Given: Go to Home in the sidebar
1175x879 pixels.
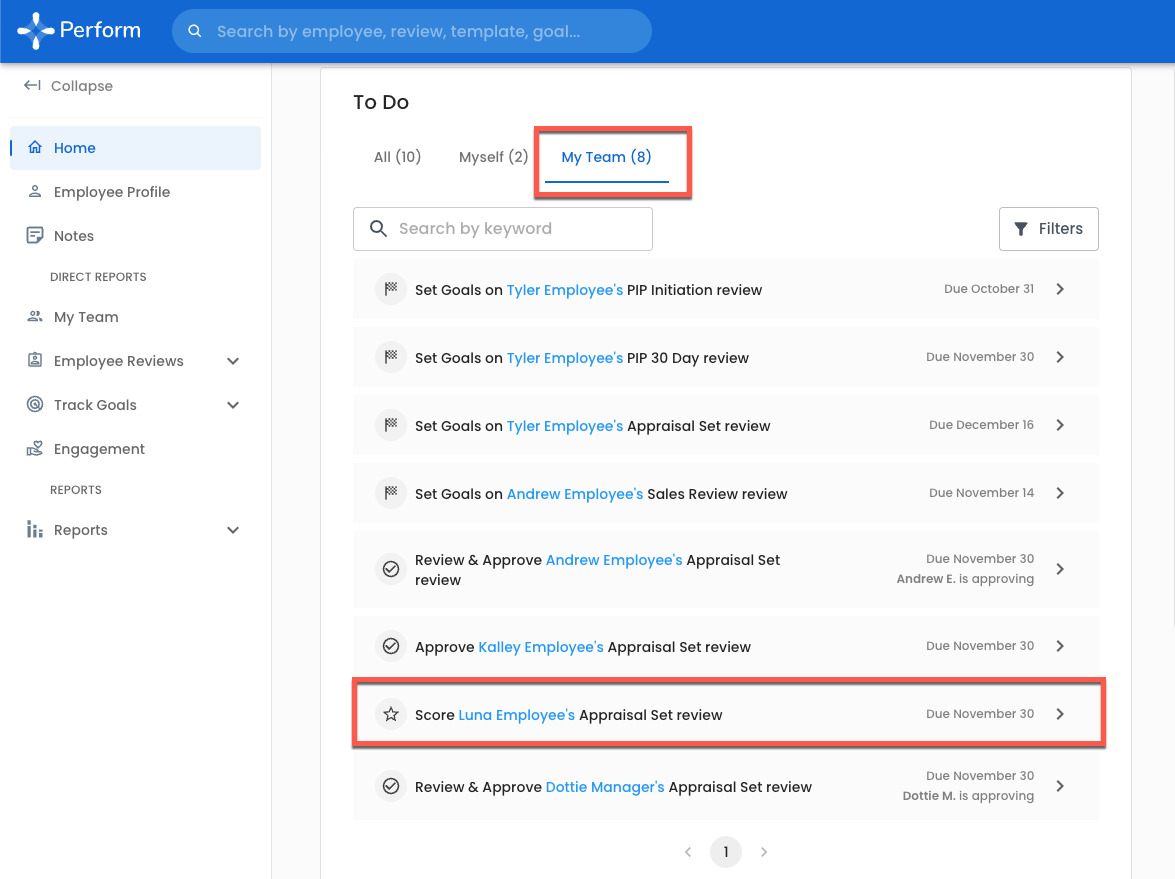Looking at the screenshot, I should (135, 148).
